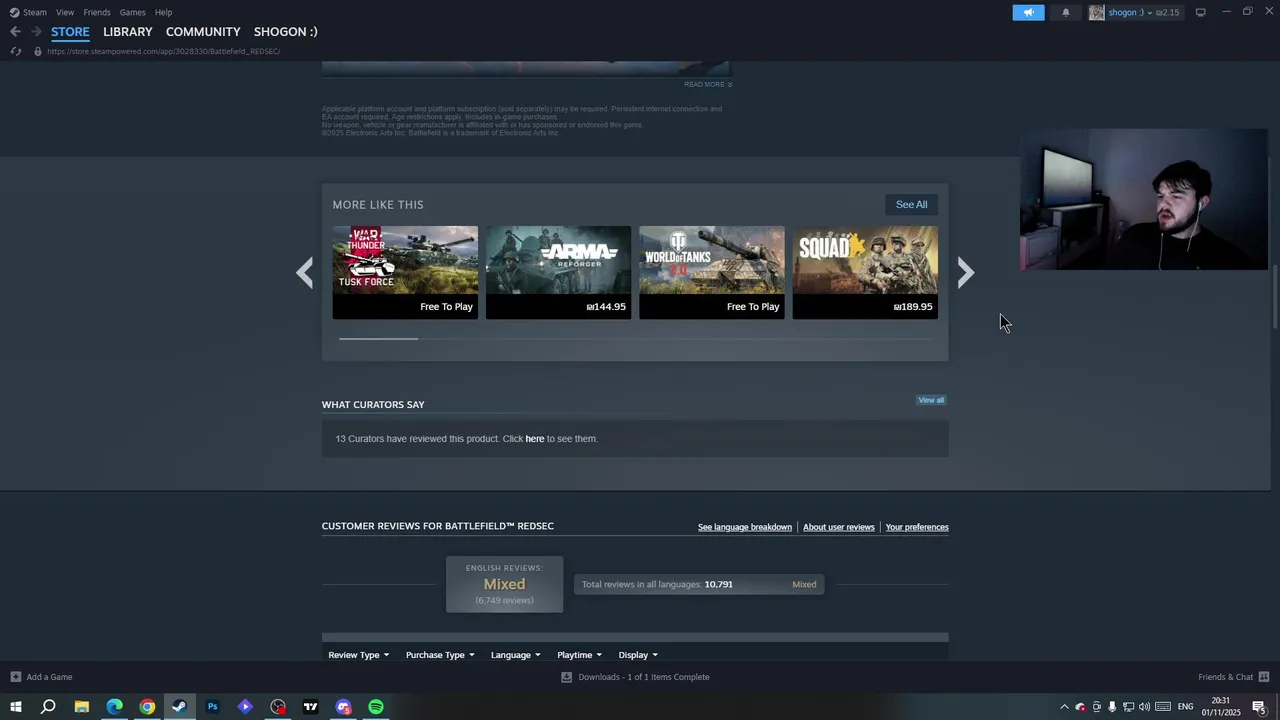Open the View menu
Image resolution: width=1280 pixels, height=720 pixels.
point(65,12)
